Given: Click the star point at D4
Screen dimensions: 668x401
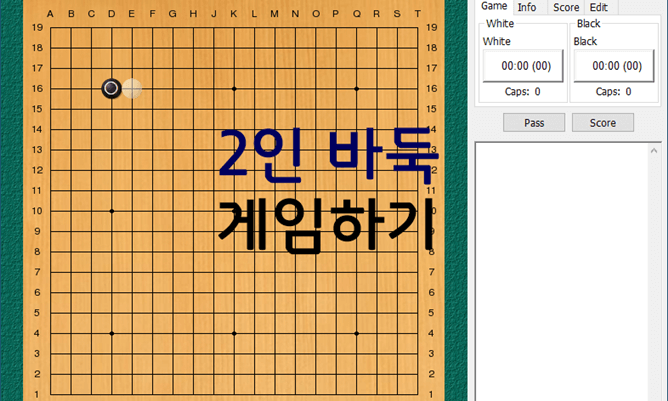Looking at the screenshot, I should click(x=112, y=333).
